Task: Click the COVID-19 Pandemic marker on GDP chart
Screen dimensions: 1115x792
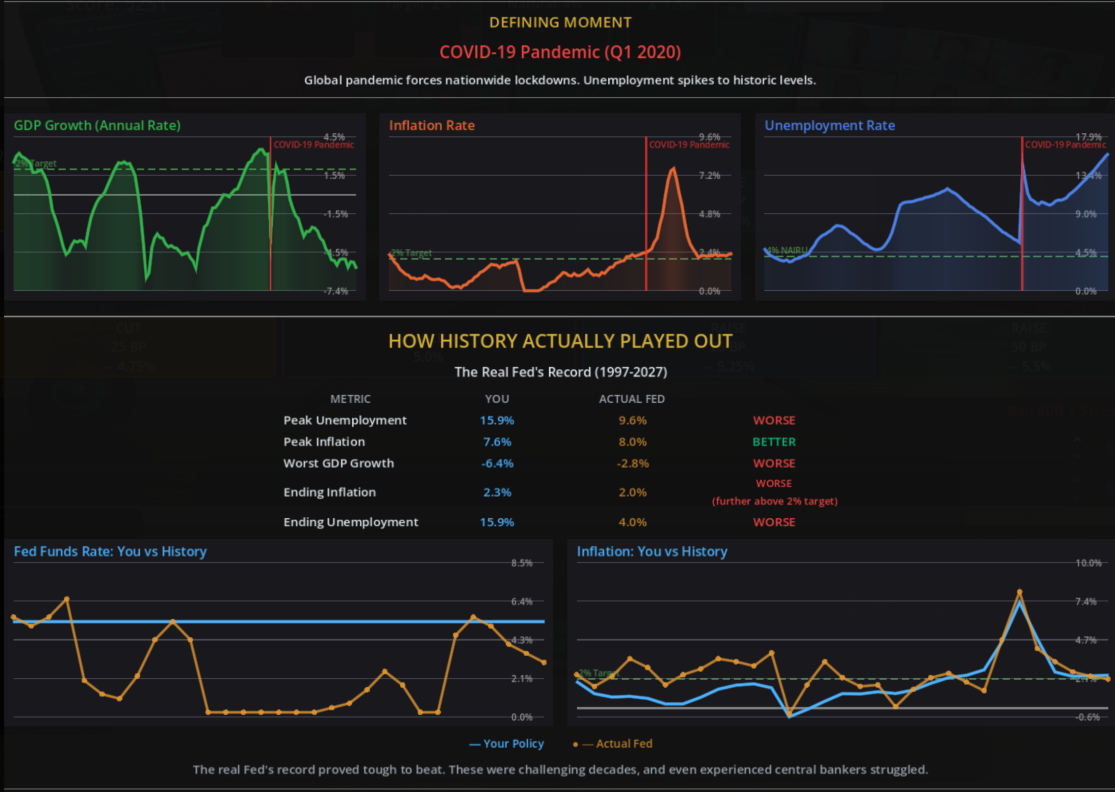Action: [313, 145]
